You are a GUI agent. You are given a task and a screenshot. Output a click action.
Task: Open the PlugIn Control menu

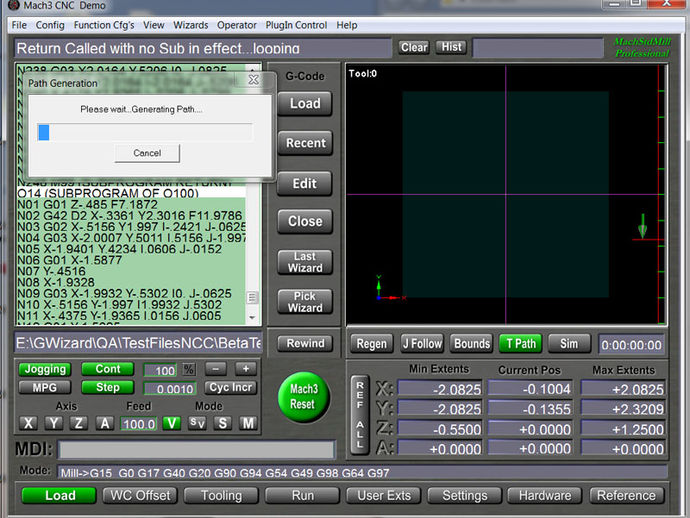coord(296,25)
